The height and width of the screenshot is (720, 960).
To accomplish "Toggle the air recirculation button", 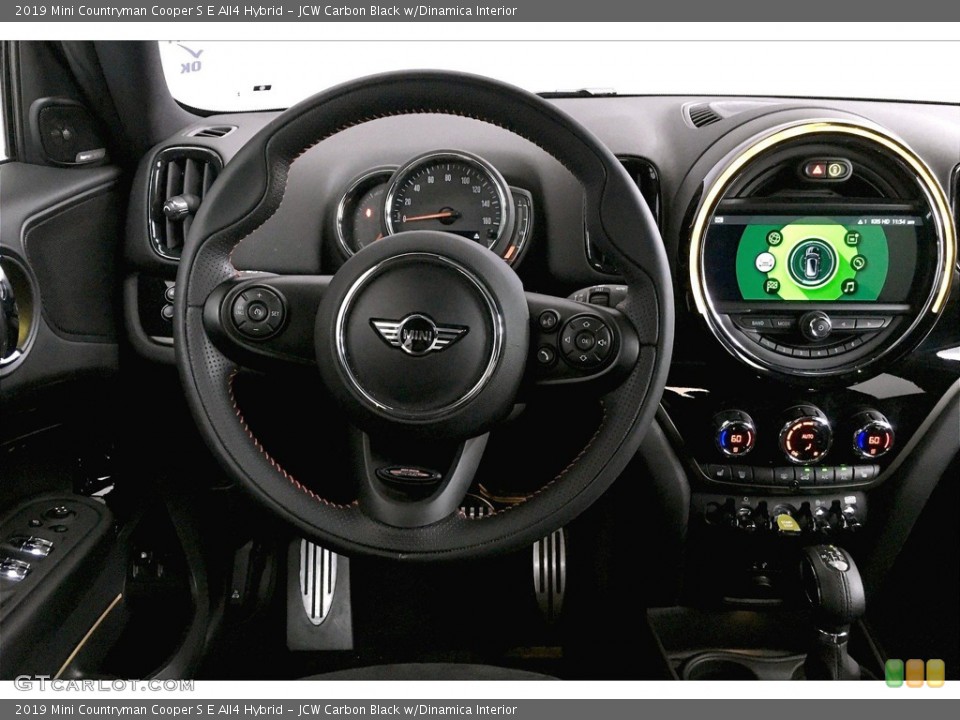I will 804,474.
